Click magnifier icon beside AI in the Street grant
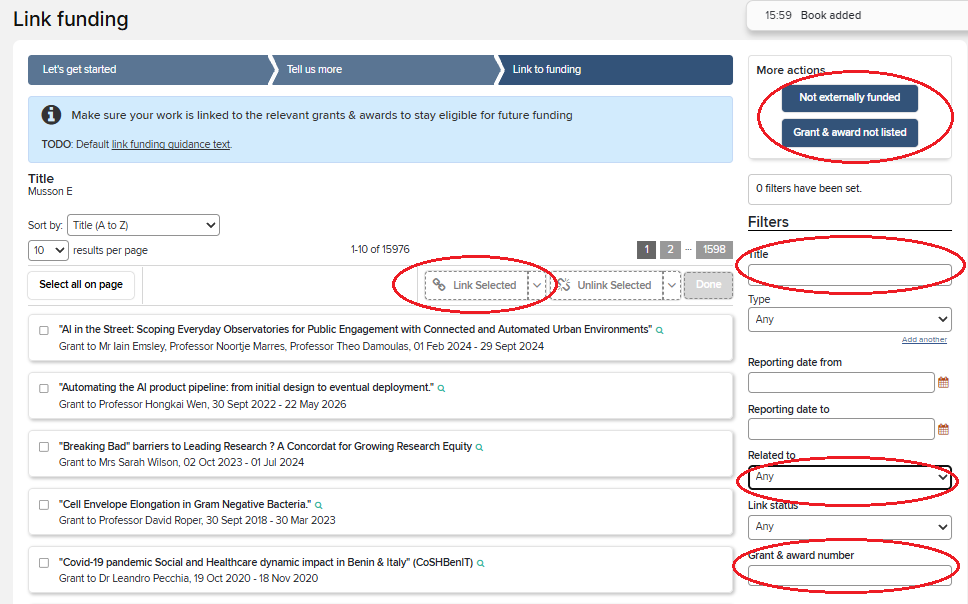 (x=659, y=330)
